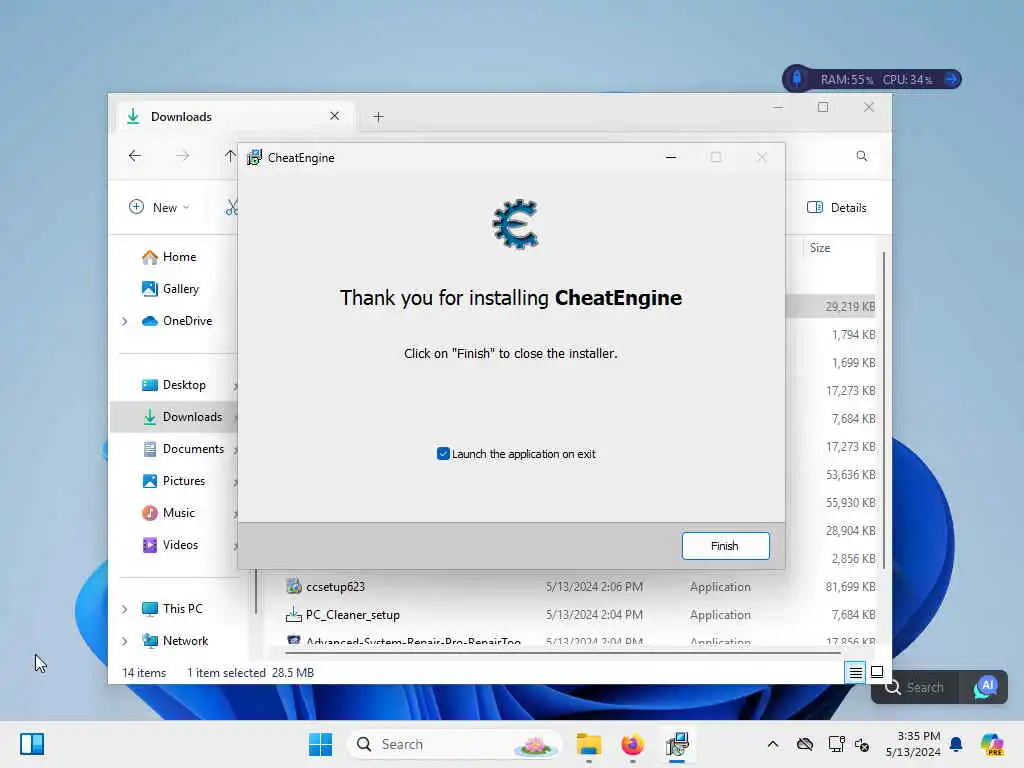Uncheck Launch the application on exit
The width and height of the screenshot is (1024, 768).
pos(443,453)
